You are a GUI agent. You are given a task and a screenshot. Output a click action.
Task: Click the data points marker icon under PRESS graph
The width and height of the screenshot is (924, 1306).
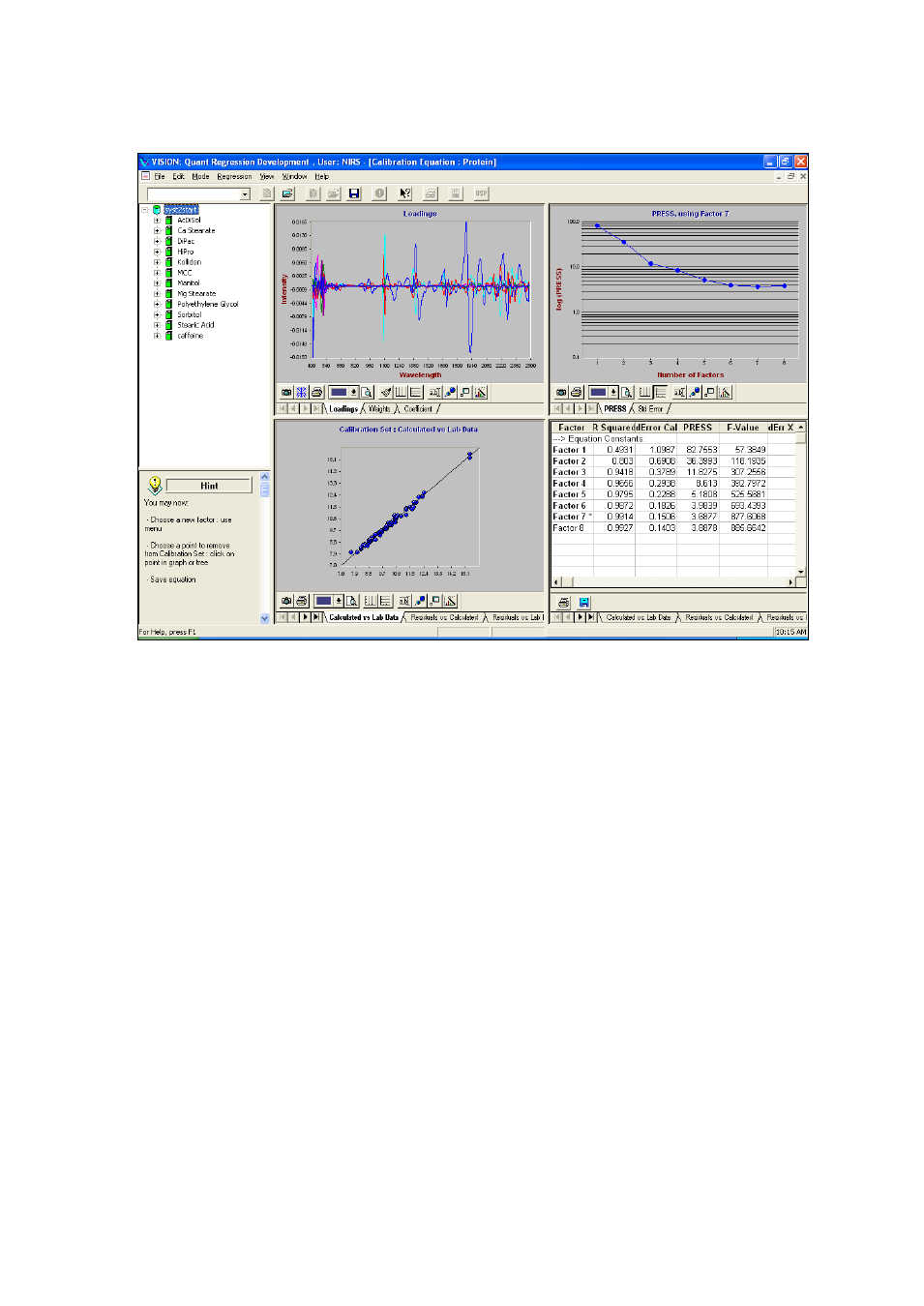(695, 393)
